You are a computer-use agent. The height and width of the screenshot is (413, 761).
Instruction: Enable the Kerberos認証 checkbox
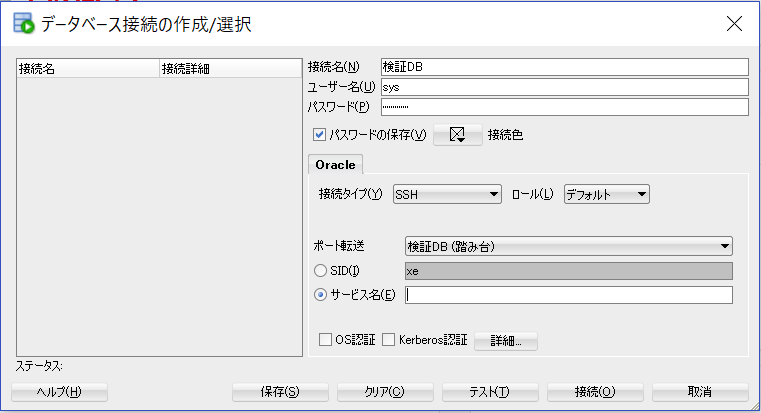[x=388, y=340]
